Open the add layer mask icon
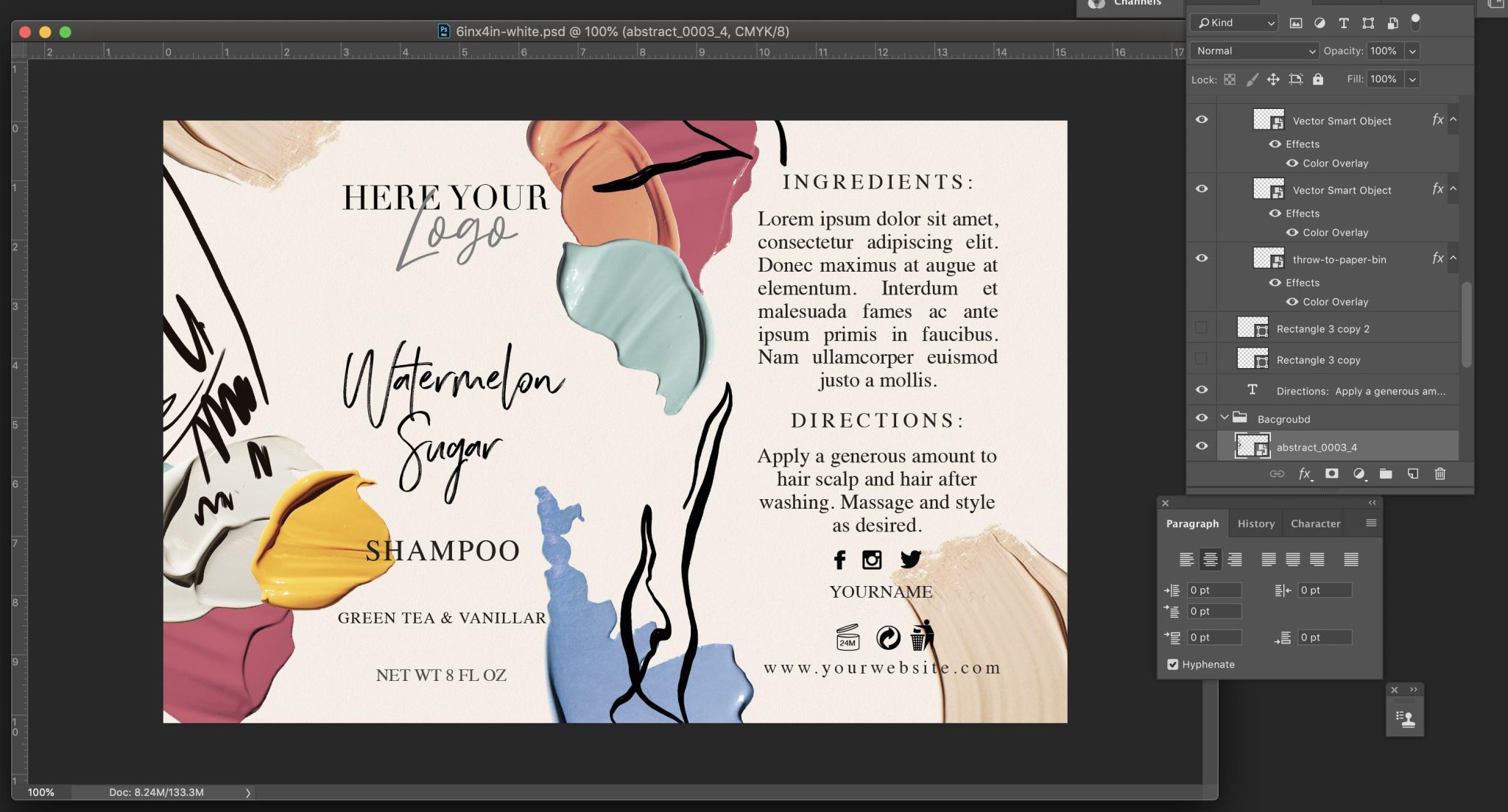Viewport: 1508px width, 812px height. pos(1331,474)
